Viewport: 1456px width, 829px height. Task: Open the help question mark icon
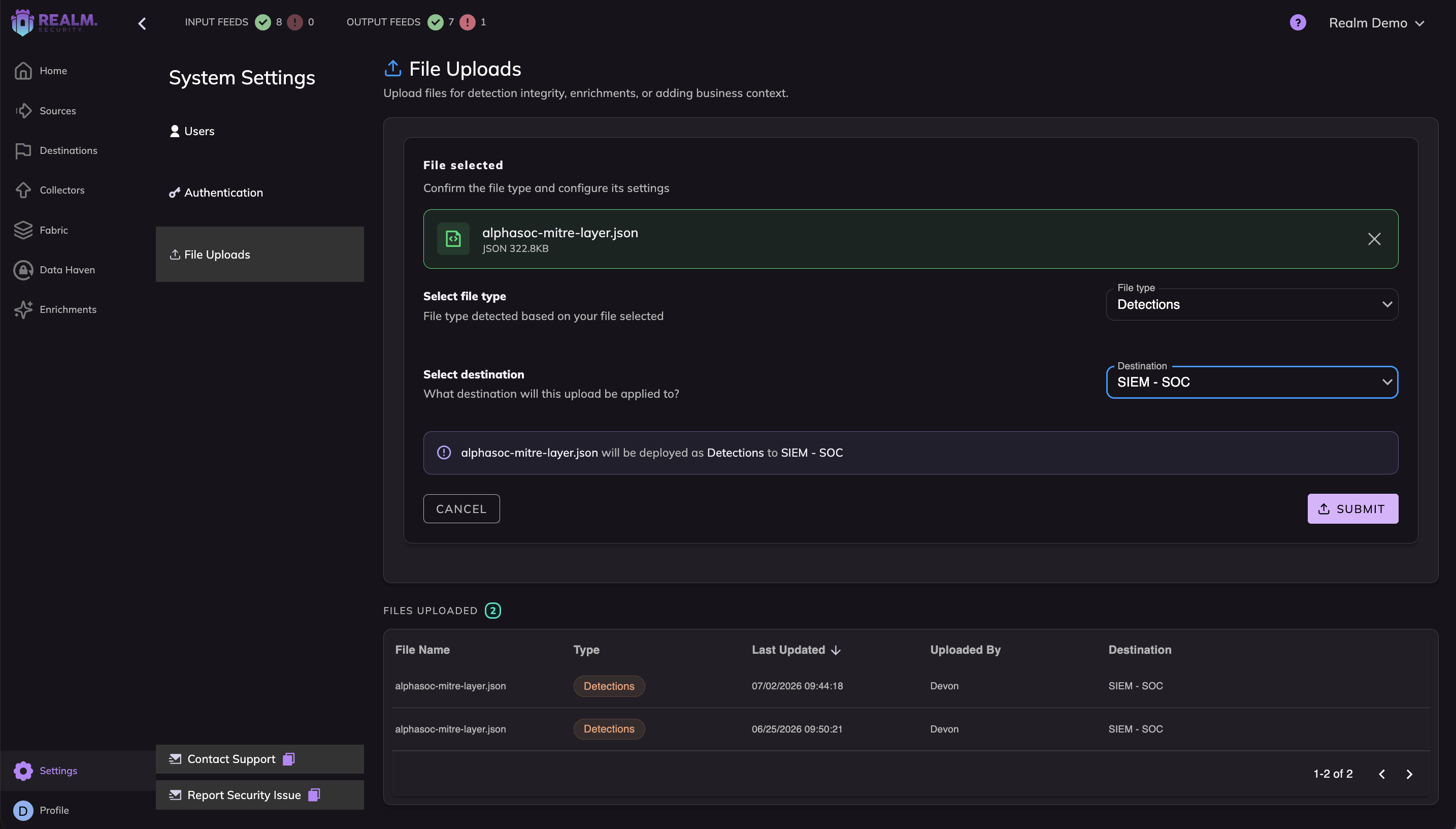(x=1297, y=23)
